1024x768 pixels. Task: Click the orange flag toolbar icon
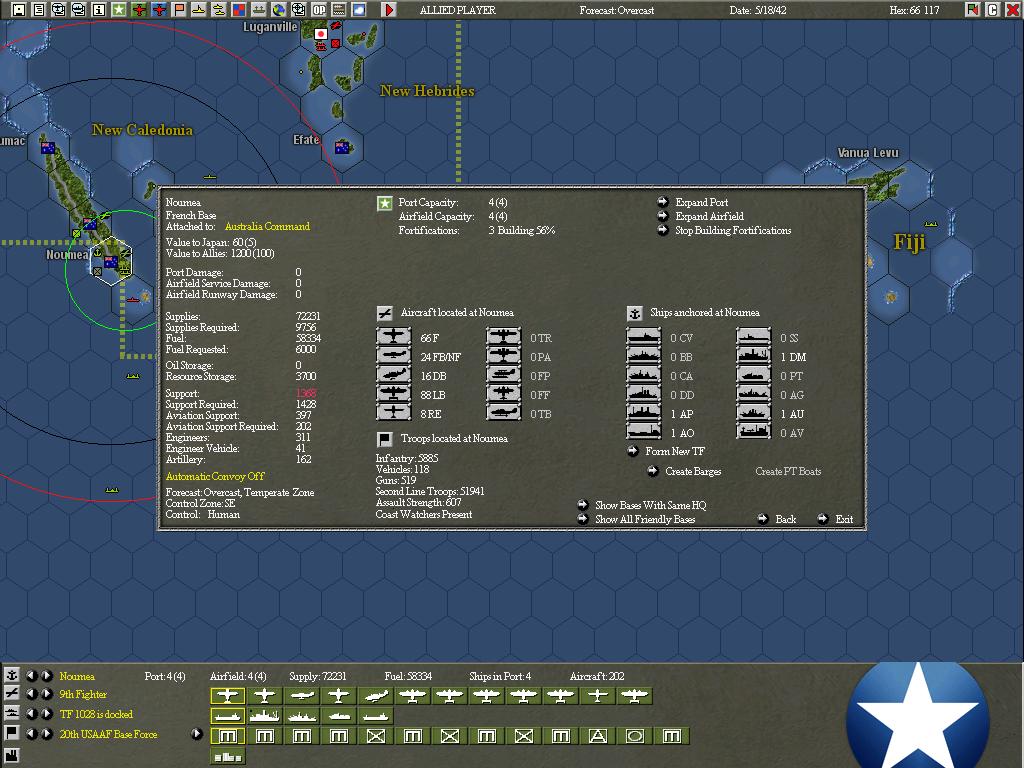[179, 9]
